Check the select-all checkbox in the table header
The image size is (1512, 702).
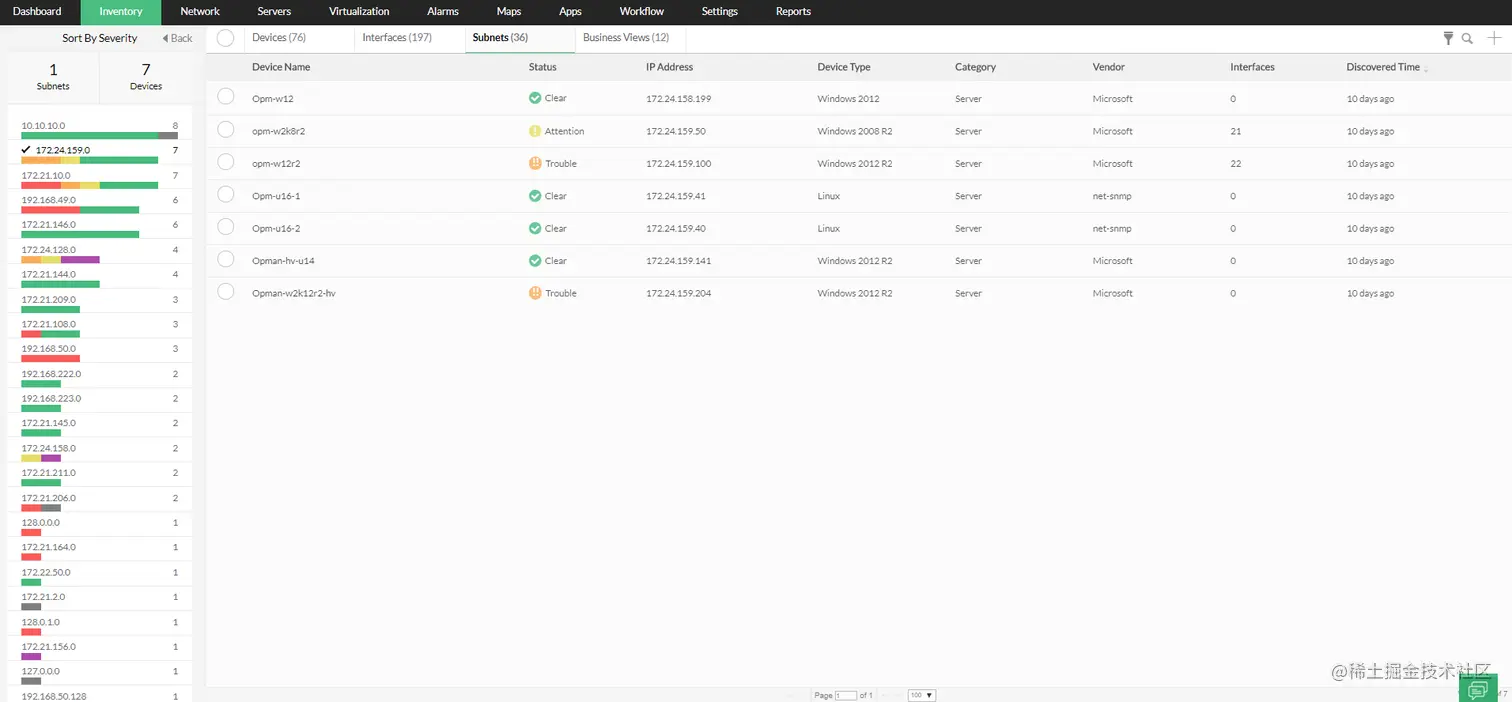226,37
